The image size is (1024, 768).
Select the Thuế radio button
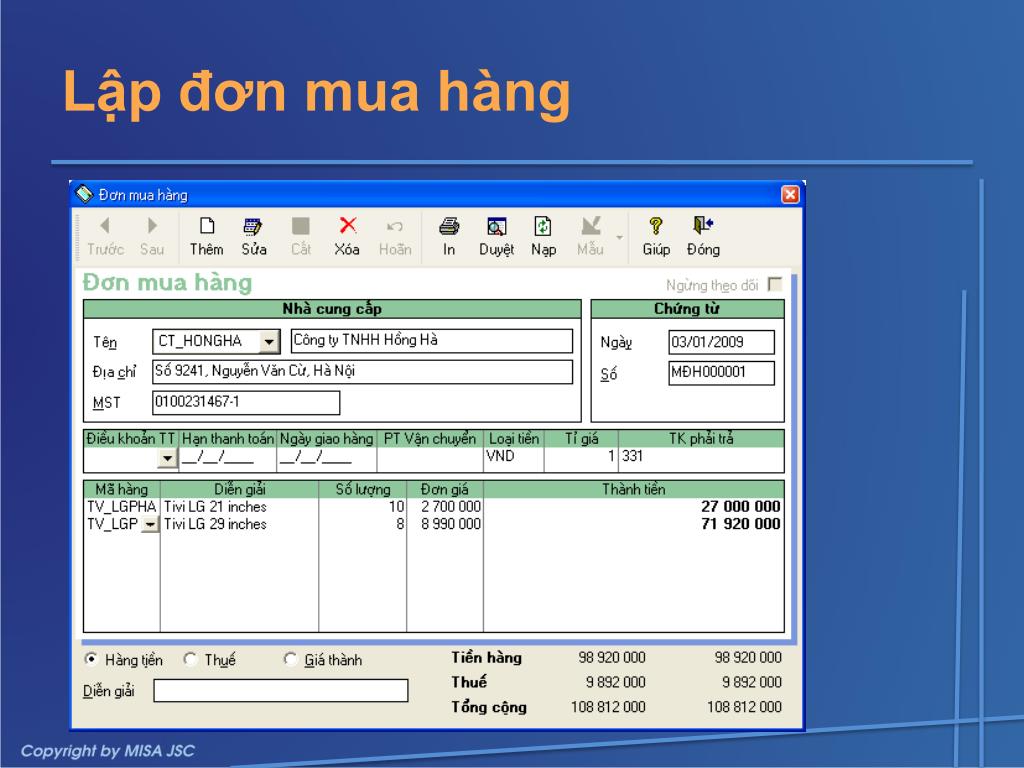190,660
